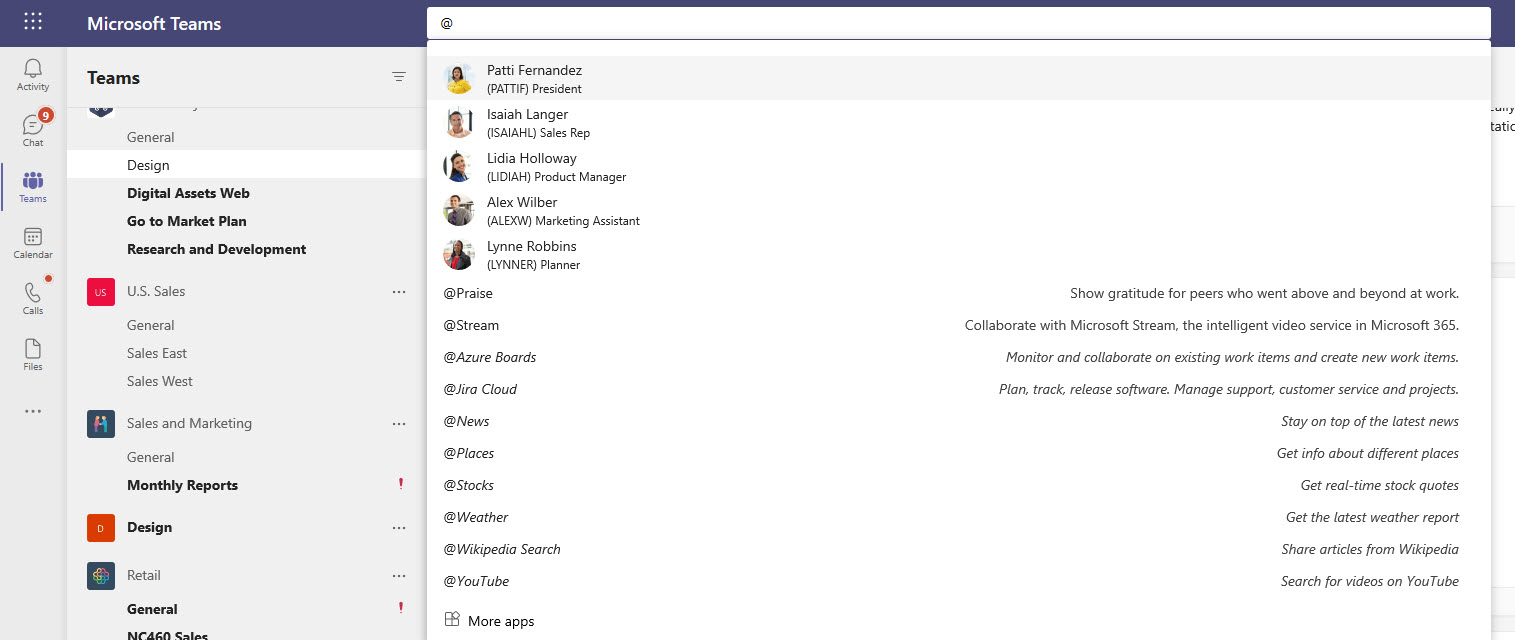The height and width of the screenshot is (640, 1515).
Task: Click the Retail team name
Action: pos(144,575)
